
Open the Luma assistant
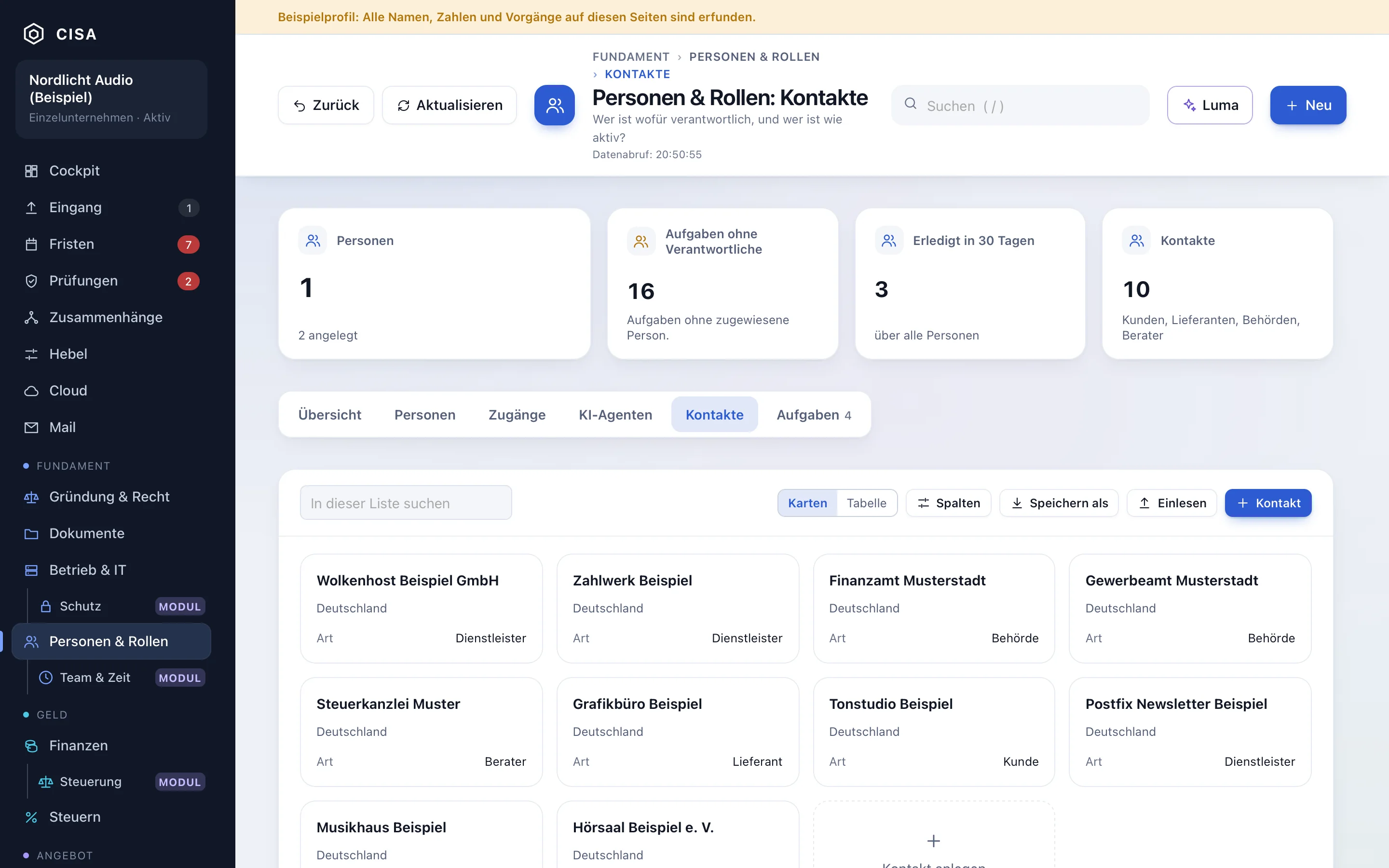1210,105
